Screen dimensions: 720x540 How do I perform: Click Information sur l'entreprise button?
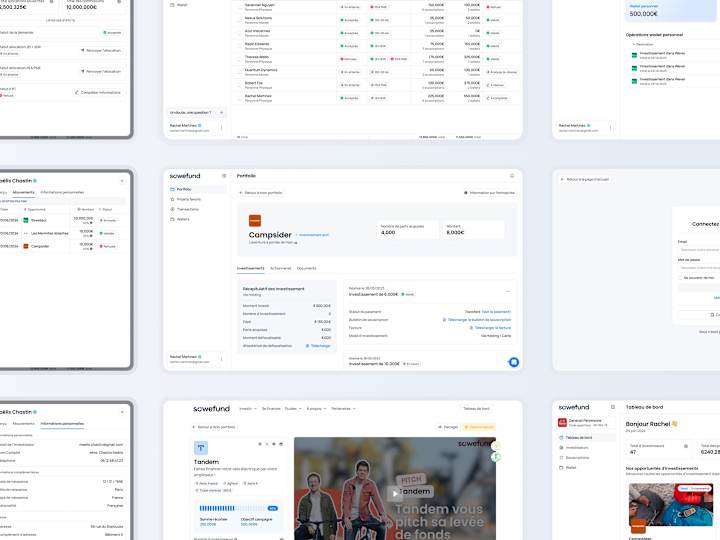(489, 193)
